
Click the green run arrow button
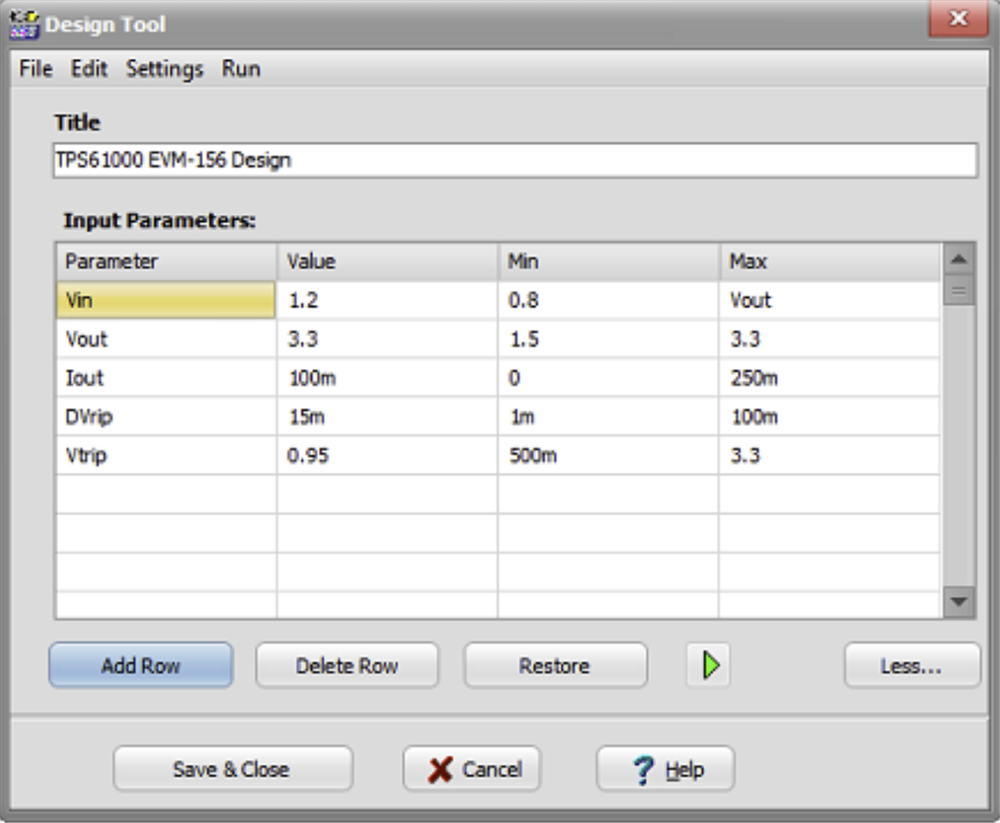(x=709, y=665)
